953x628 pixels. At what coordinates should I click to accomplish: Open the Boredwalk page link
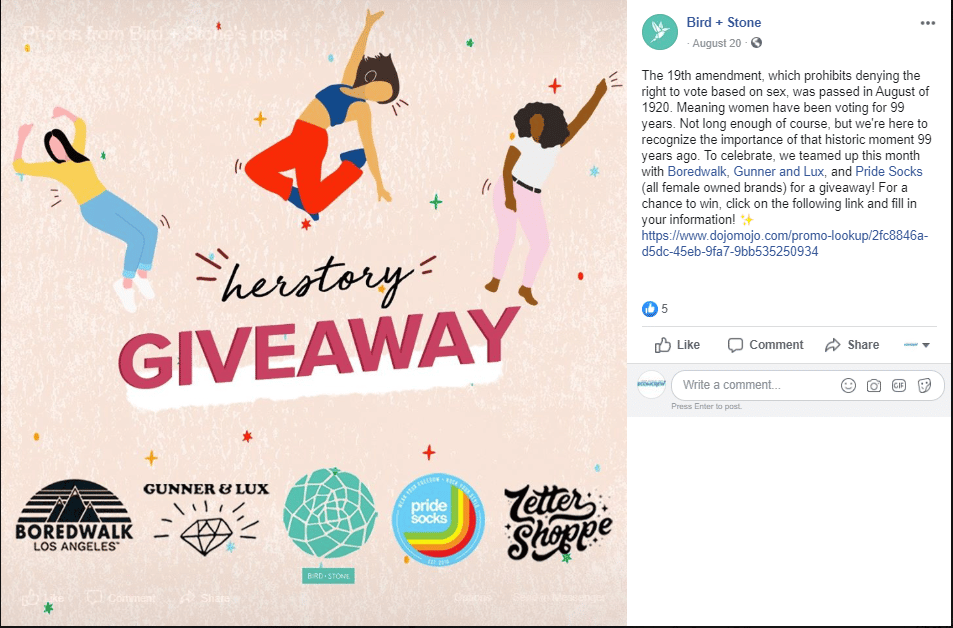tap(697, 171)
